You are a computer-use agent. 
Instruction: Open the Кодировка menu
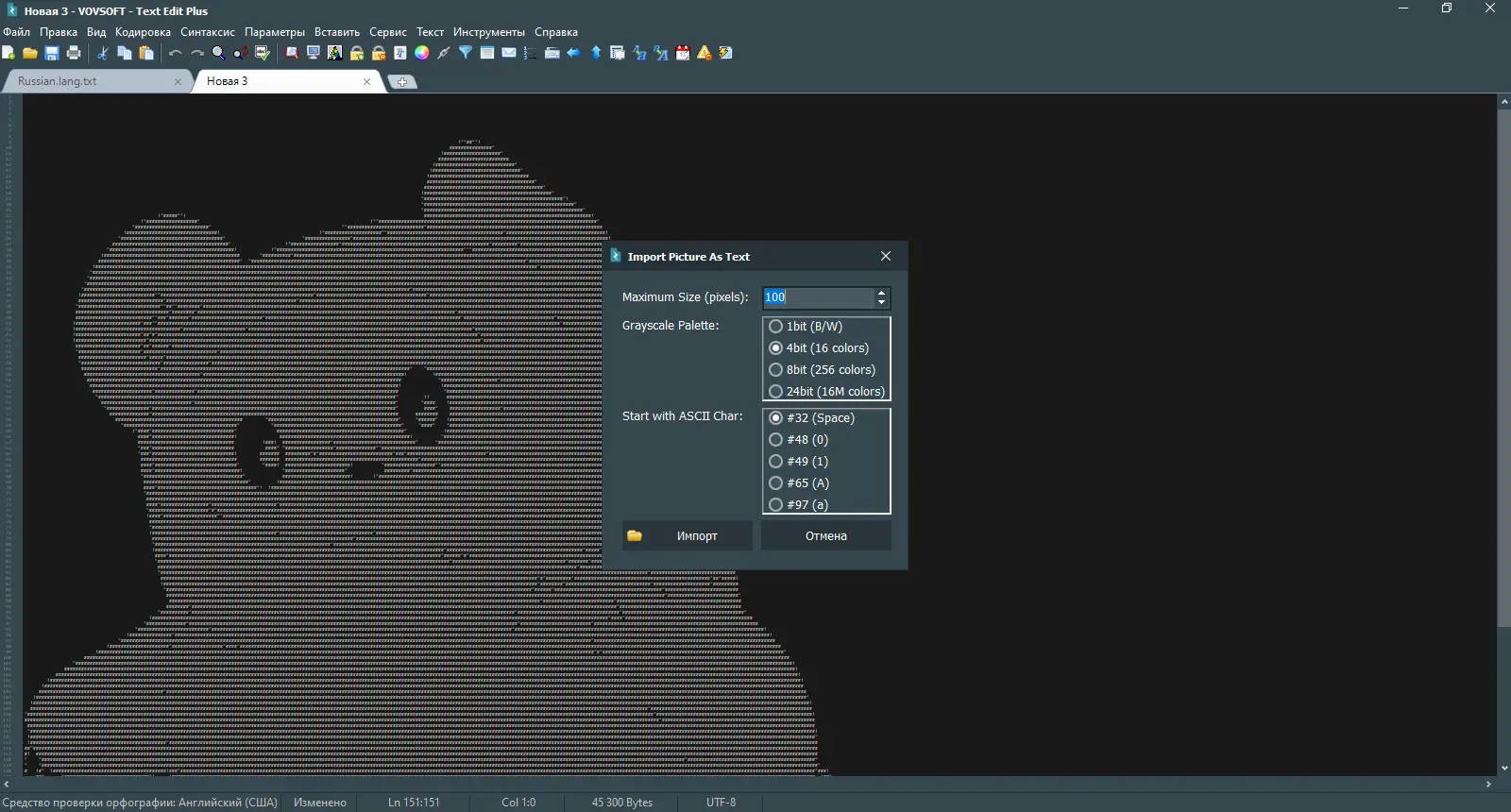click(x=143, y=32)
